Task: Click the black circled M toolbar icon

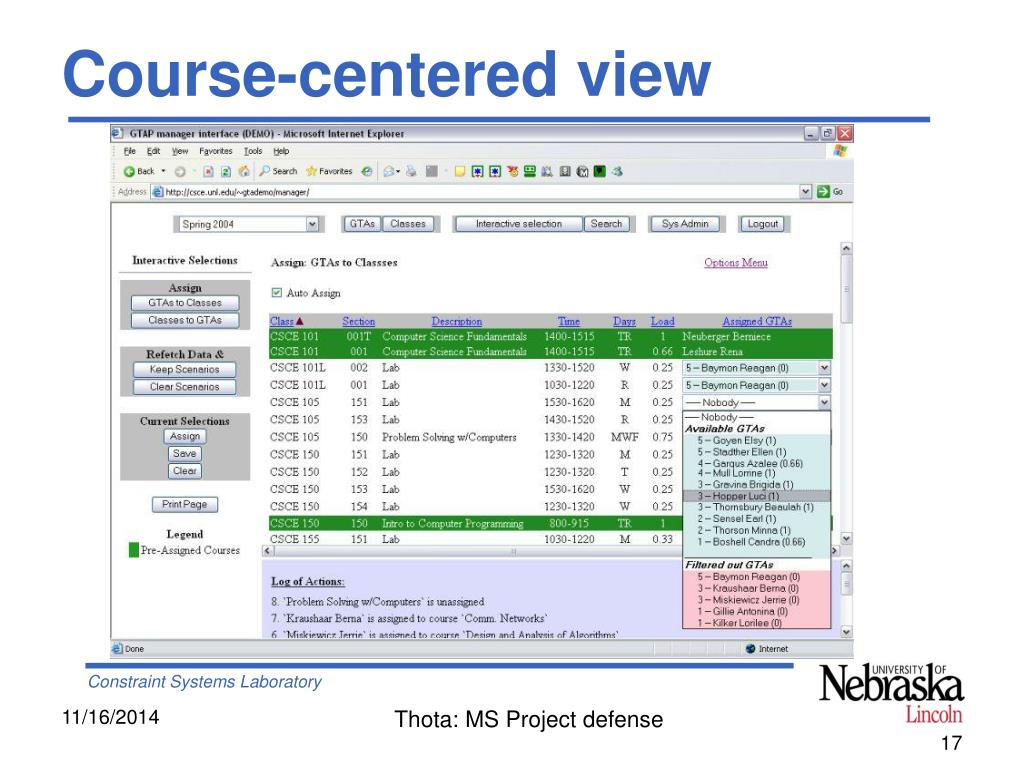Action: pyautogui.click(x=583, y=172)
